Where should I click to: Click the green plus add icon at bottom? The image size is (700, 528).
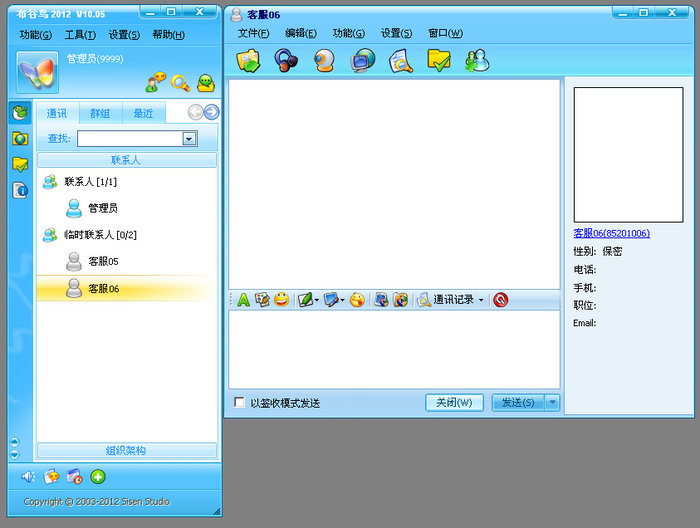[98, 477]
